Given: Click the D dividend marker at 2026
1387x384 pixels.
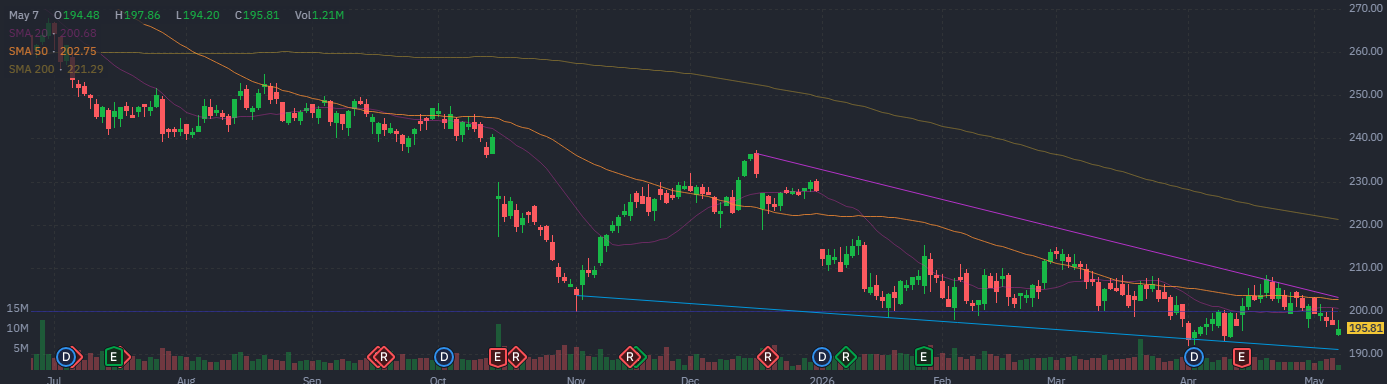Looking at the screenshot, I should coord(822,356).
